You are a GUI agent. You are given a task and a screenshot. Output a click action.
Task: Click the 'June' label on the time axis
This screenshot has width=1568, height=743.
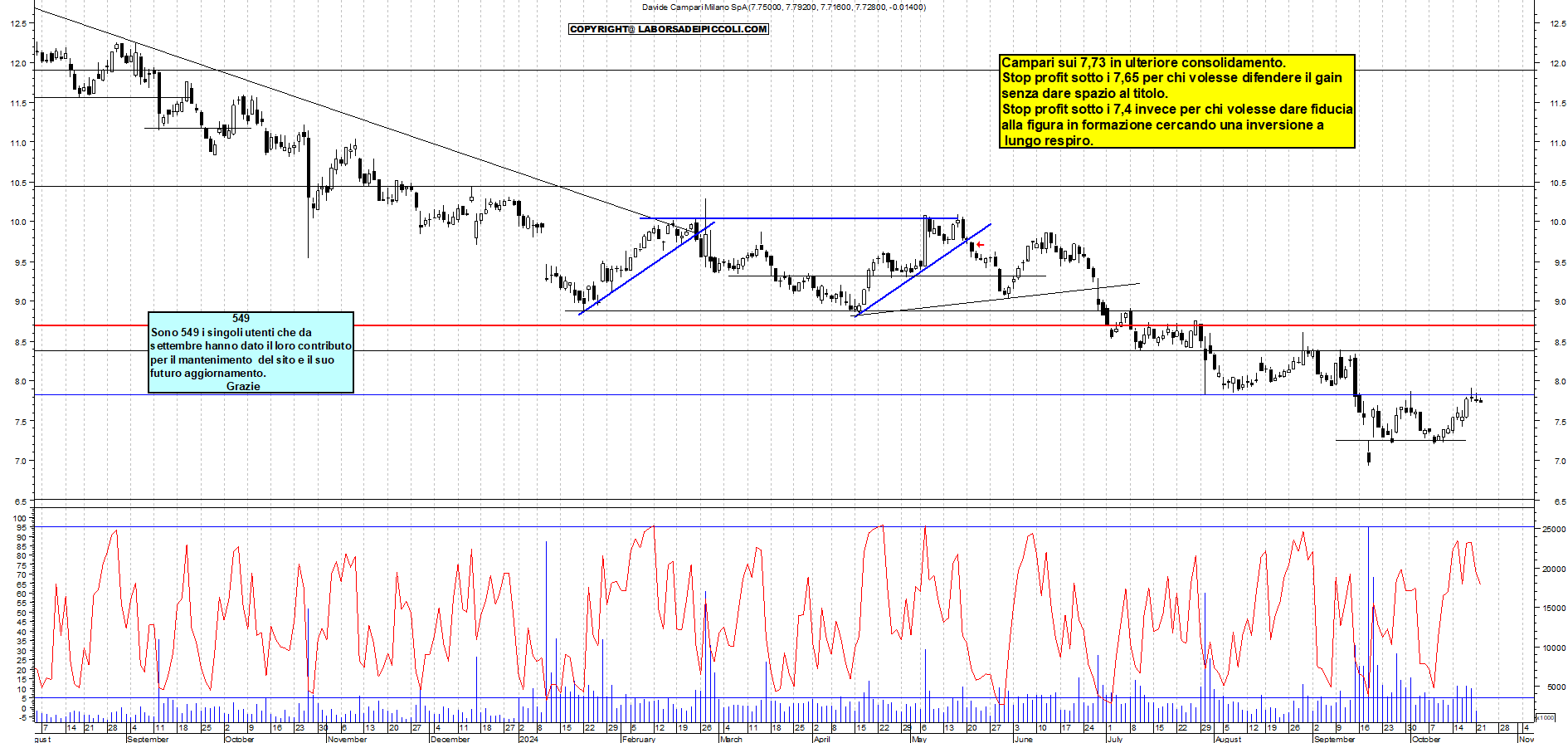[x=1024, y=739]
